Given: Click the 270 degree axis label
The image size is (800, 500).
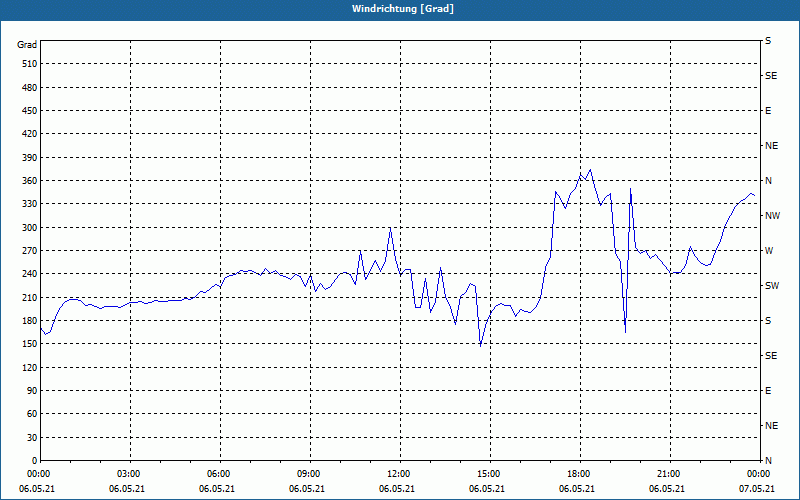Looking at the screenshot, I should click(x=30, y=251).
